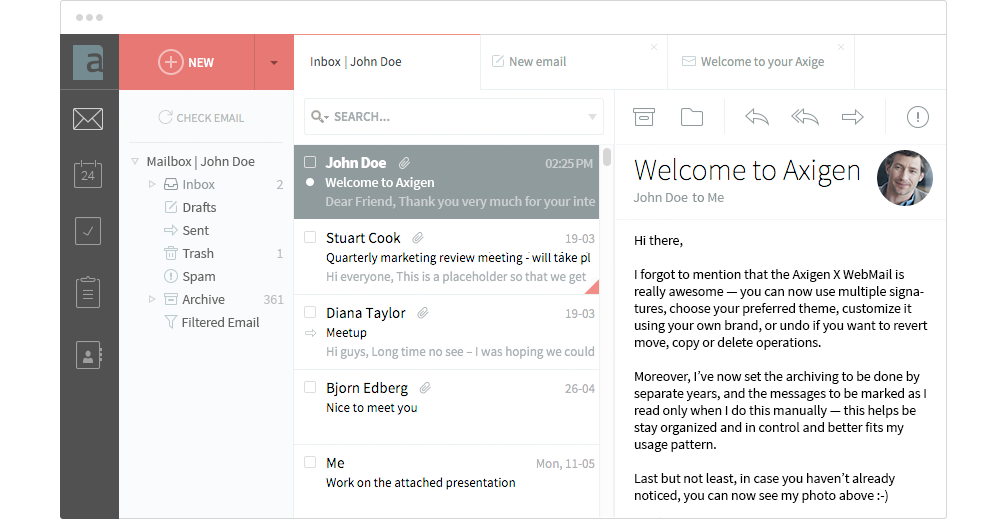Open the Calendar icon in sidebar
The image size is (1007, 519).
(88, 174)
